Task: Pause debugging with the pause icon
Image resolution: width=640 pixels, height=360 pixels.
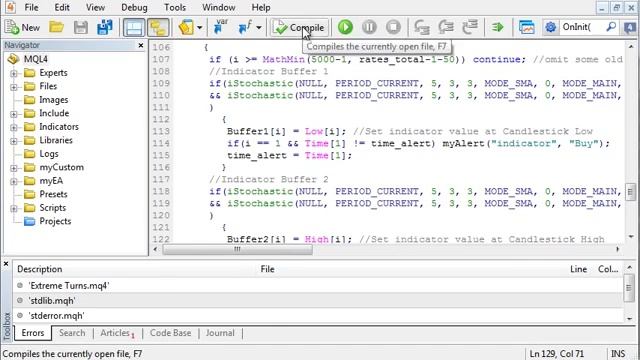Action: 369,27
